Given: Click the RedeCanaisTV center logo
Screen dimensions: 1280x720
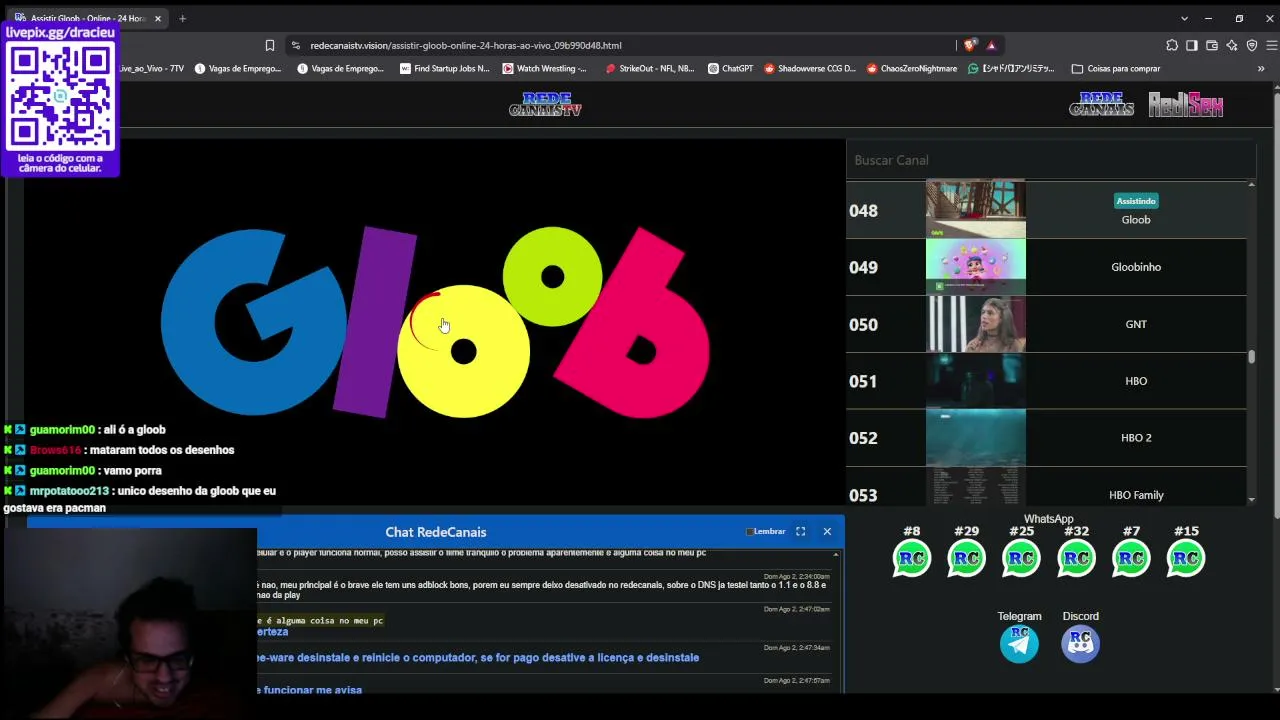Looking at the screenshot, I should coord(545,104).
